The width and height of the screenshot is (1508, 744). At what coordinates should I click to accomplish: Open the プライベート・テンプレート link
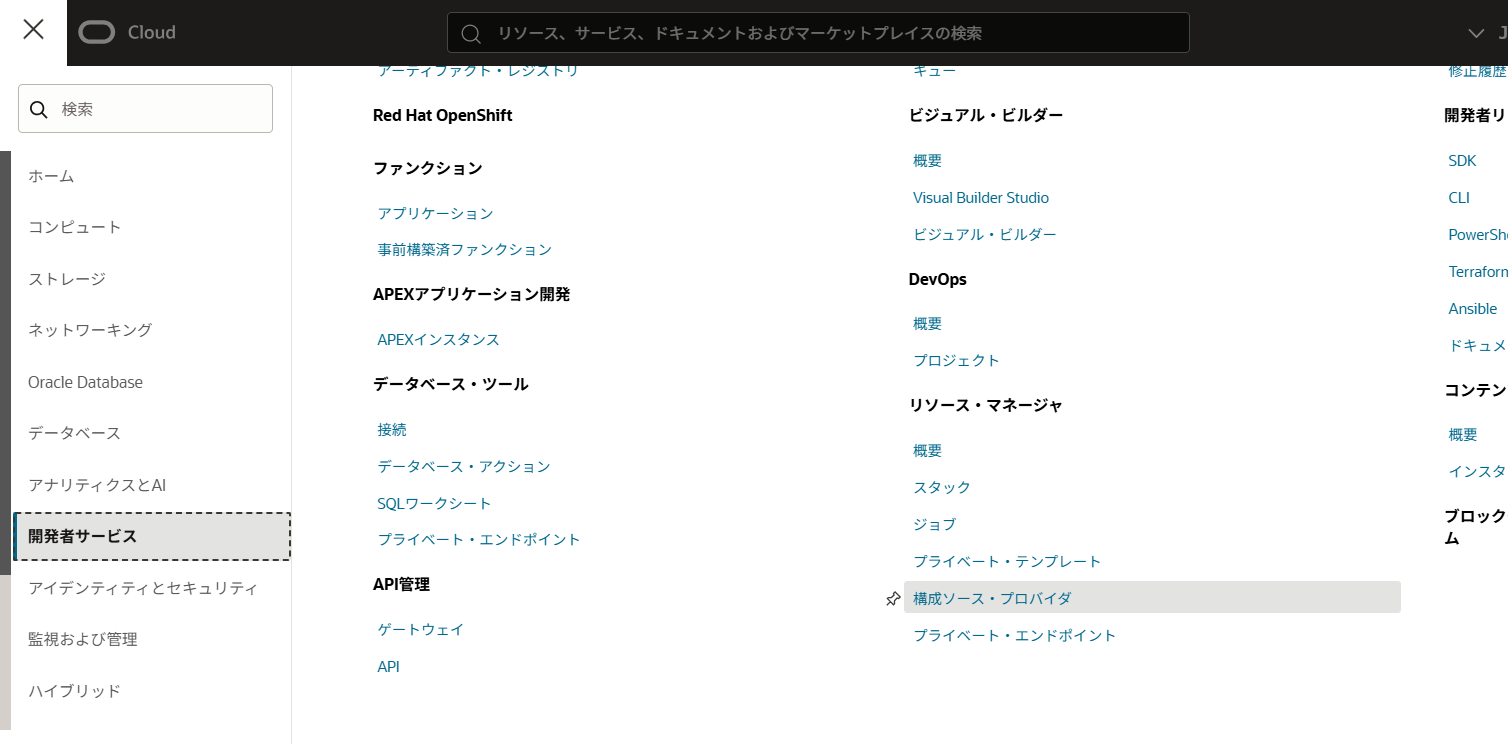pyautogui.click(x=1007, y=562)
